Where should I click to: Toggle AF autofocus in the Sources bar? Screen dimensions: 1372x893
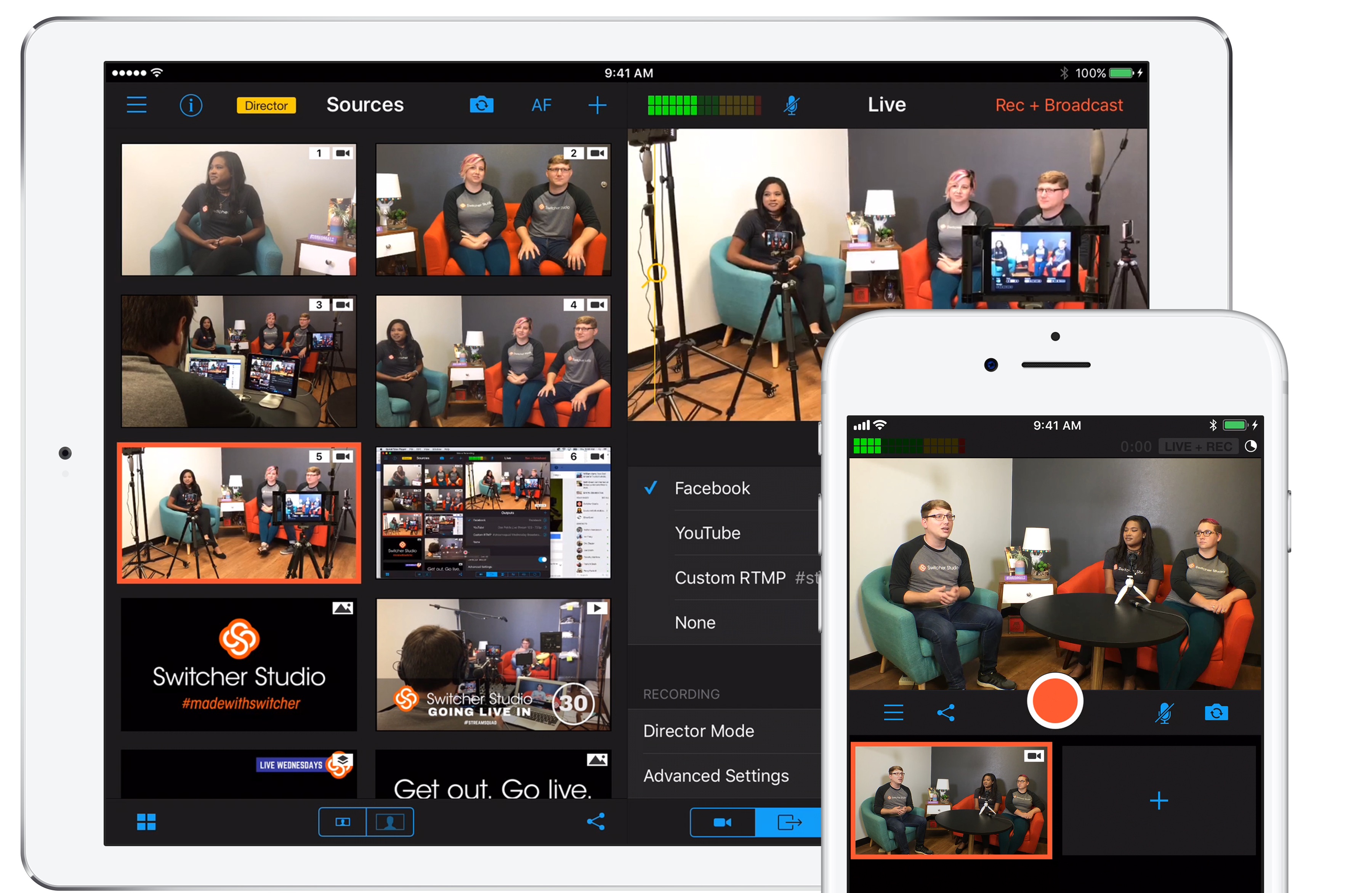(541, 105)
